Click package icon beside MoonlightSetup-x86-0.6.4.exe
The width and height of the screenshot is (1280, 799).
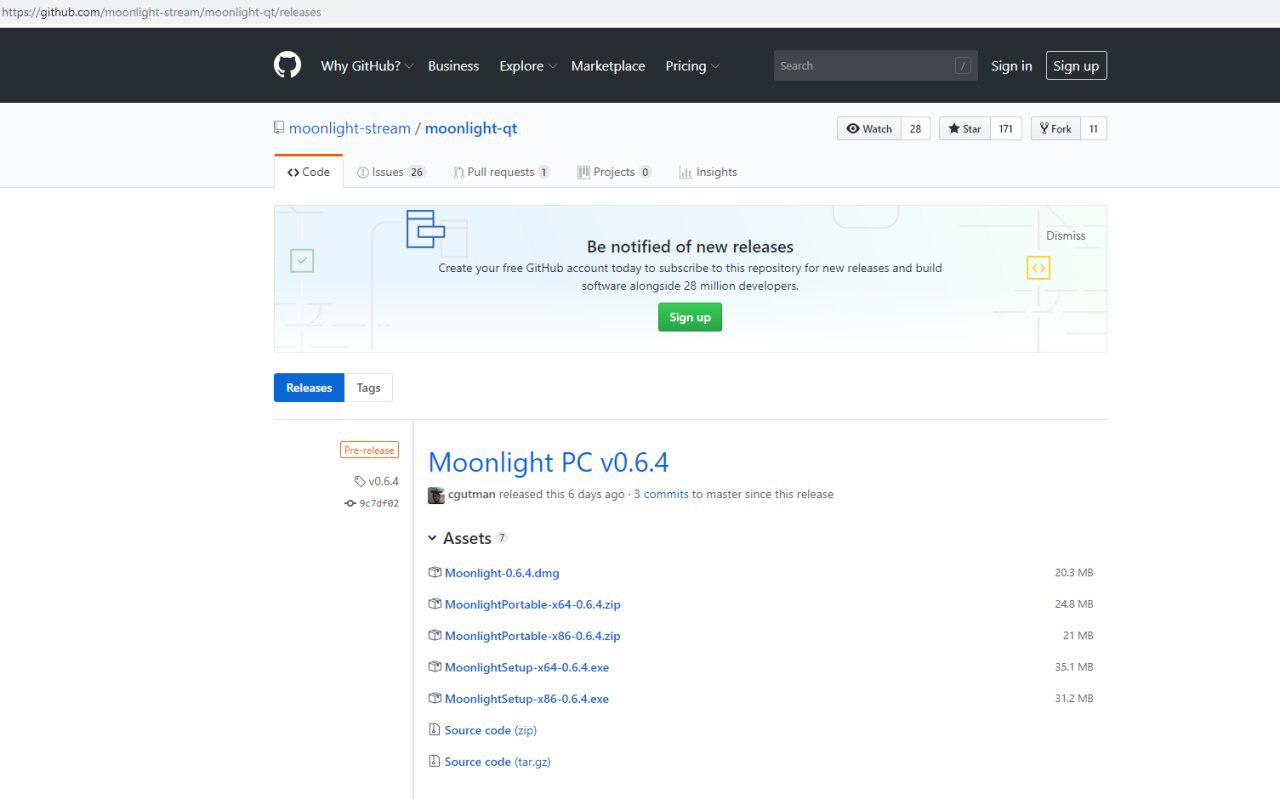pos(435,698)
